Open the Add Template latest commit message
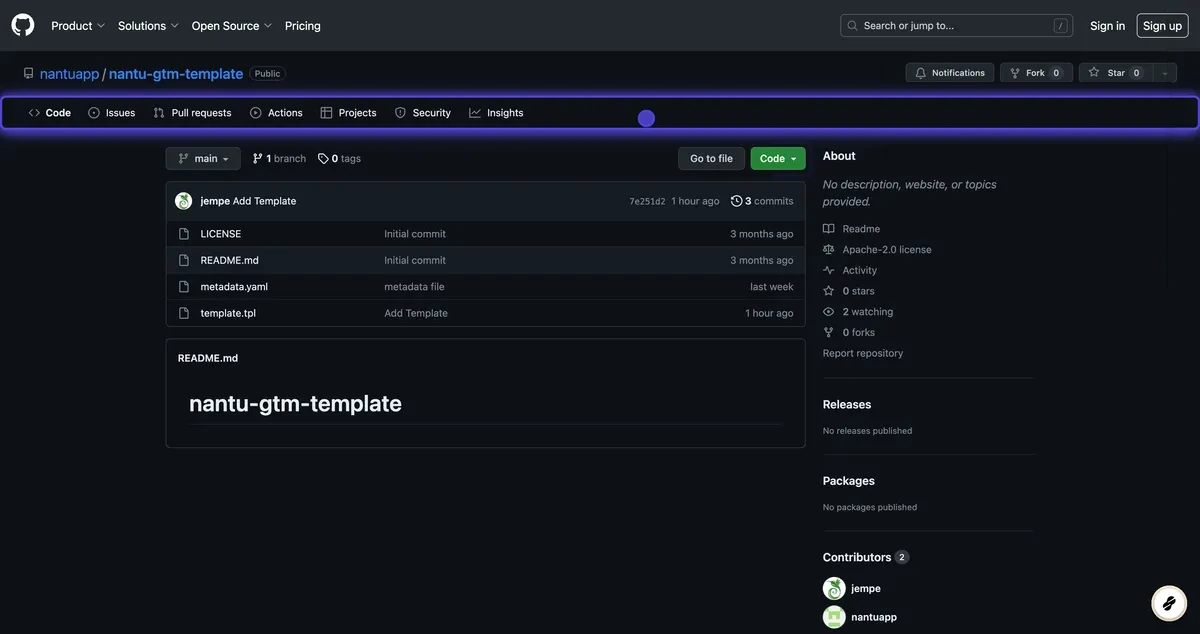The height and width of the screenshot is (634, 1200). 265,201
